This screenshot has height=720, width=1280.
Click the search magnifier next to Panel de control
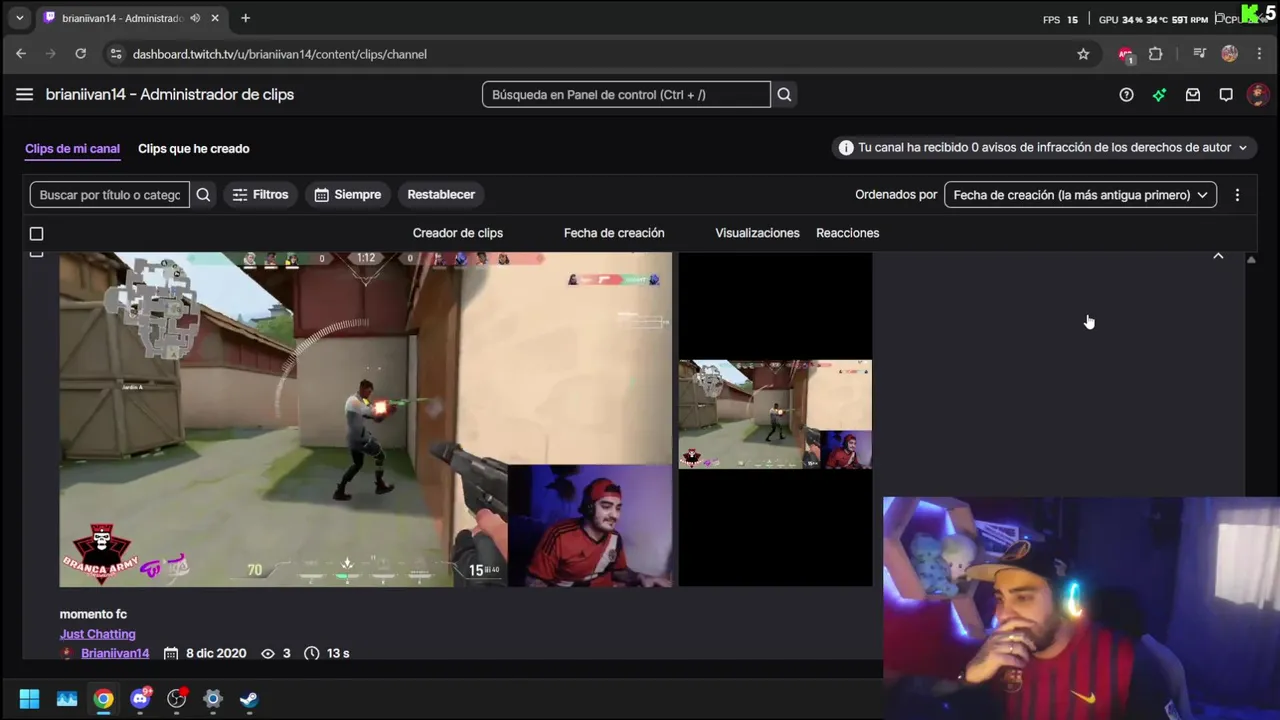click(784, 94)
